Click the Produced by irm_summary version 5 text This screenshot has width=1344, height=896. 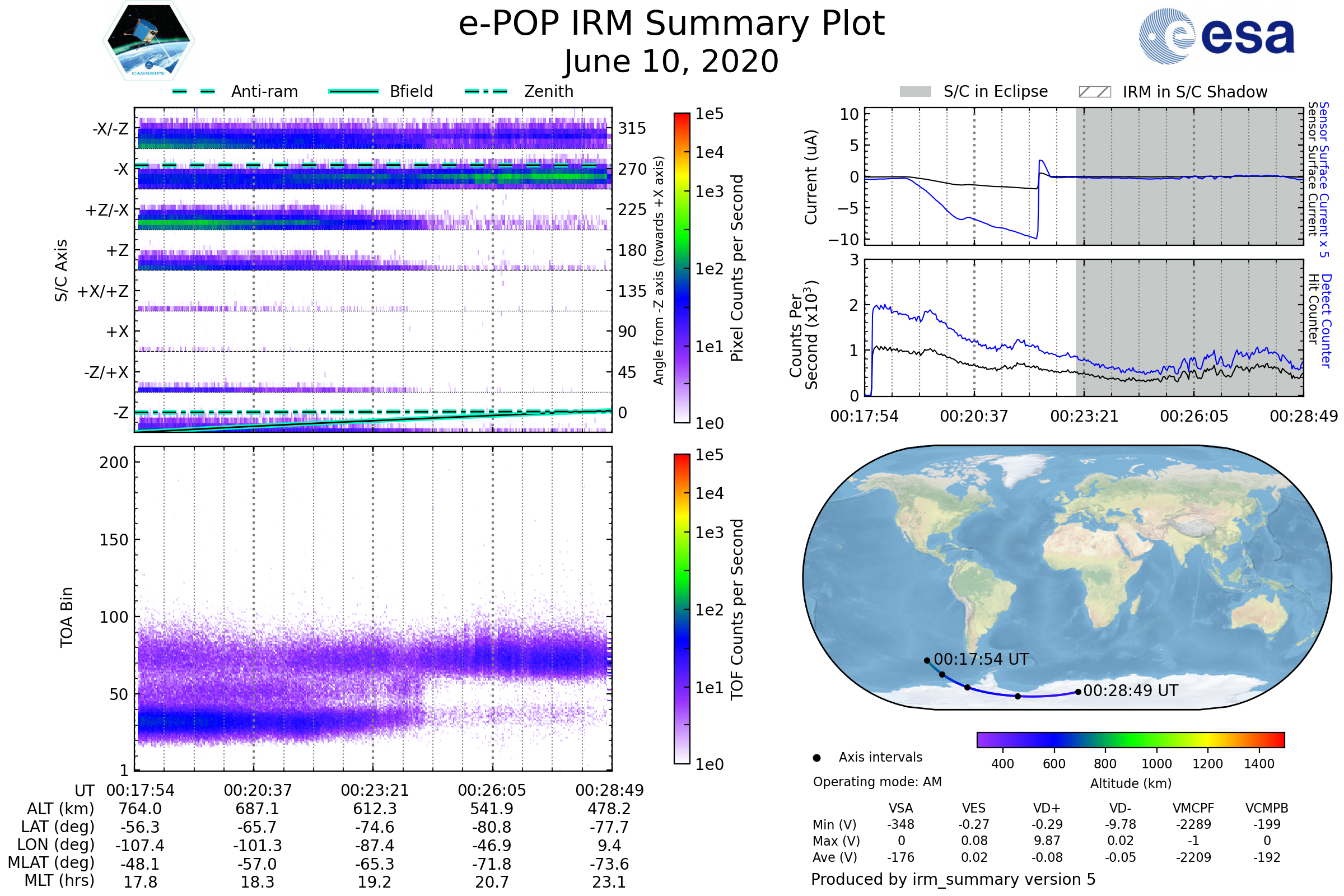pos(953,879)
